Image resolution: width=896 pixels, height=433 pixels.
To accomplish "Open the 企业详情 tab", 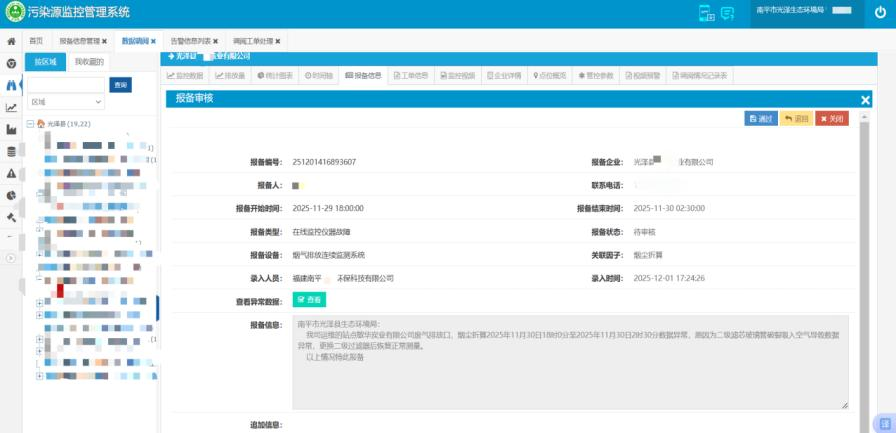I will [x=504, y=75].
